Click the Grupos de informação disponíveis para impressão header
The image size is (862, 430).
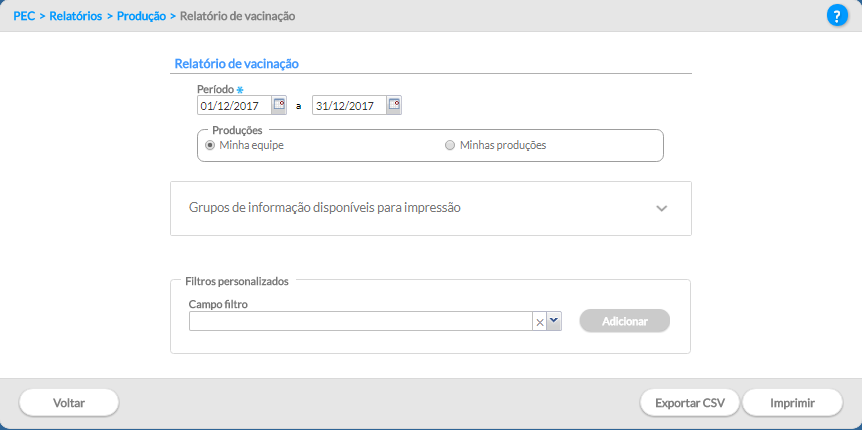coord(325,208)
